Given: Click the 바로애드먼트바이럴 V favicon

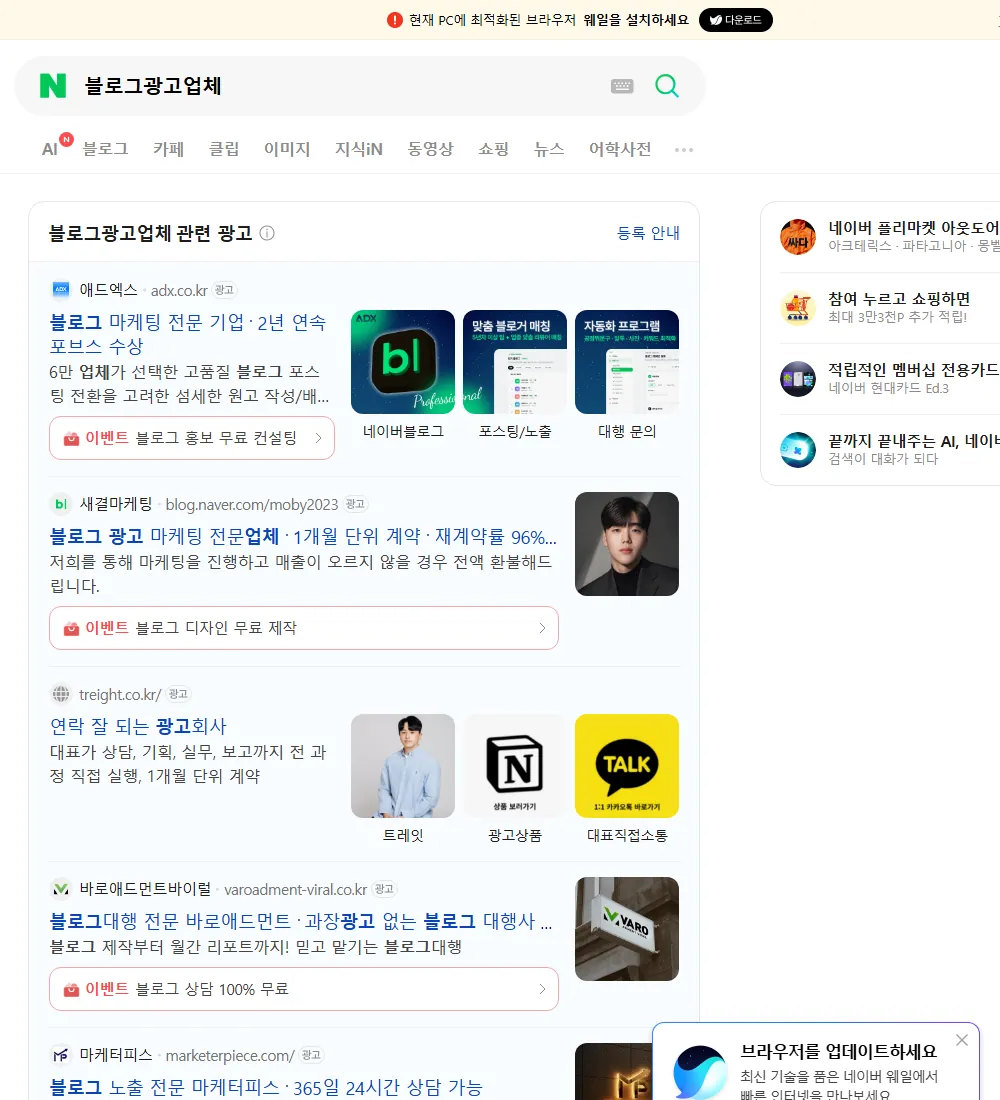Looking at the screenshot, I should point(61,889).
